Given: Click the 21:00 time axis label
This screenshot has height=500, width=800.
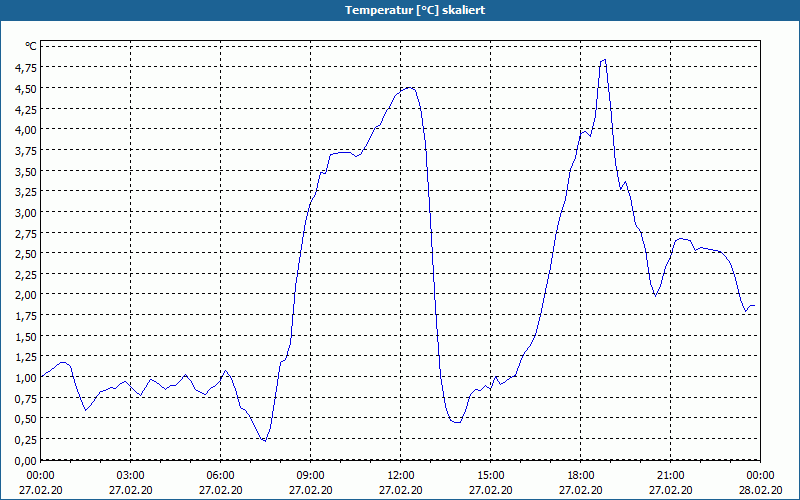Looking at the screenshot, I should [x=670, y=476].
